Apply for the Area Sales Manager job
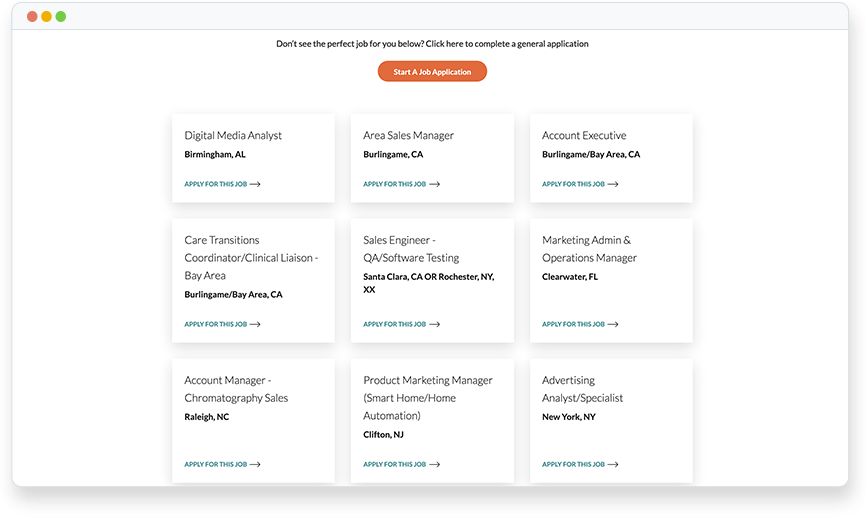The width and height of the screenshot is (867, 519). (401, 184)
